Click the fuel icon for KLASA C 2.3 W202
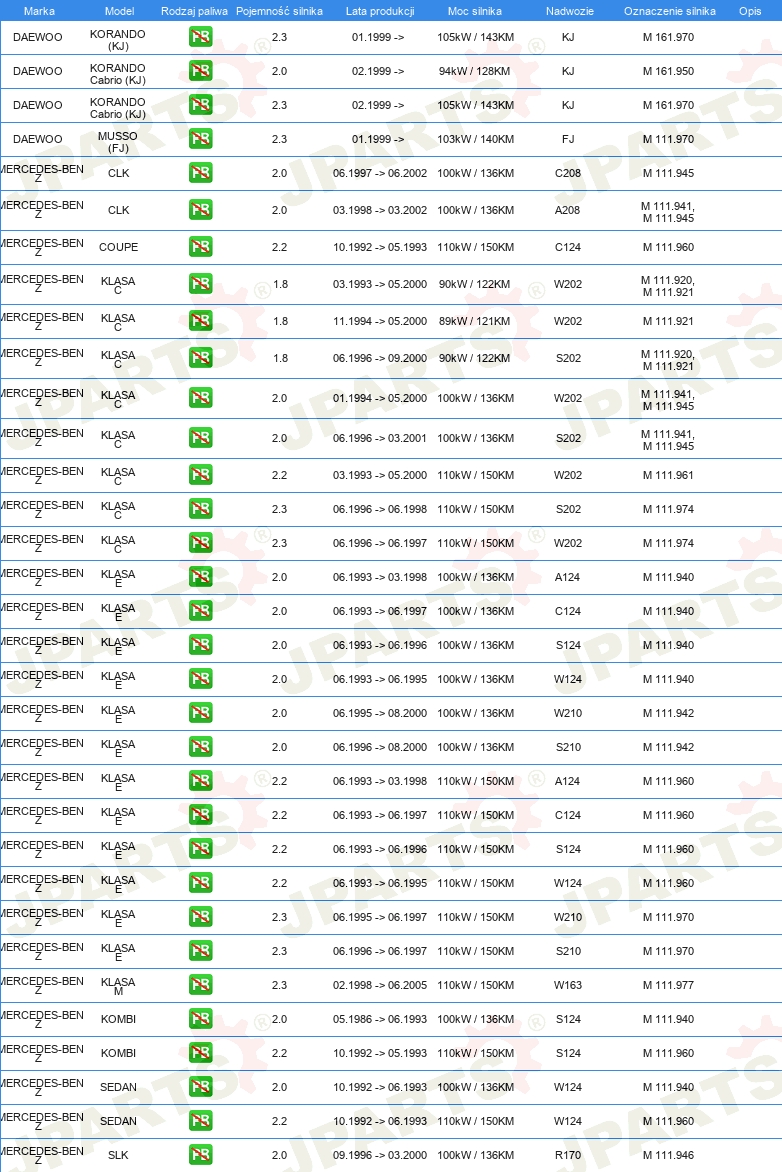The width and height of the screenshot is (782, 1172). pos(200,543)
